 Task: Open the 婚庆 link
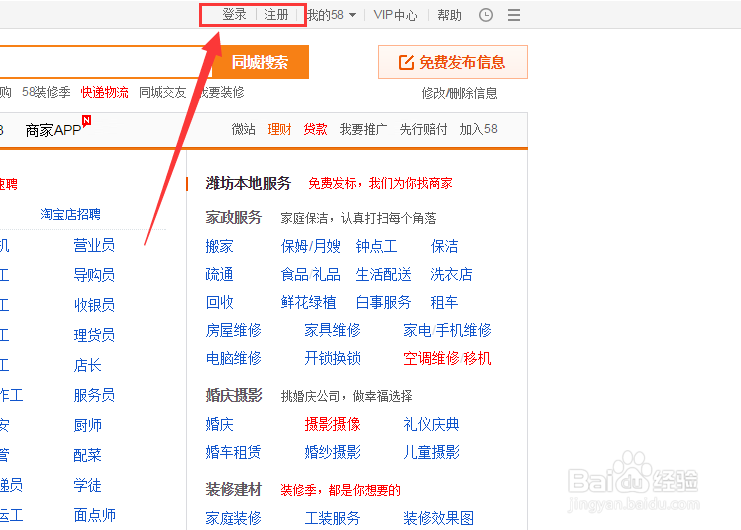pos(219,424)
